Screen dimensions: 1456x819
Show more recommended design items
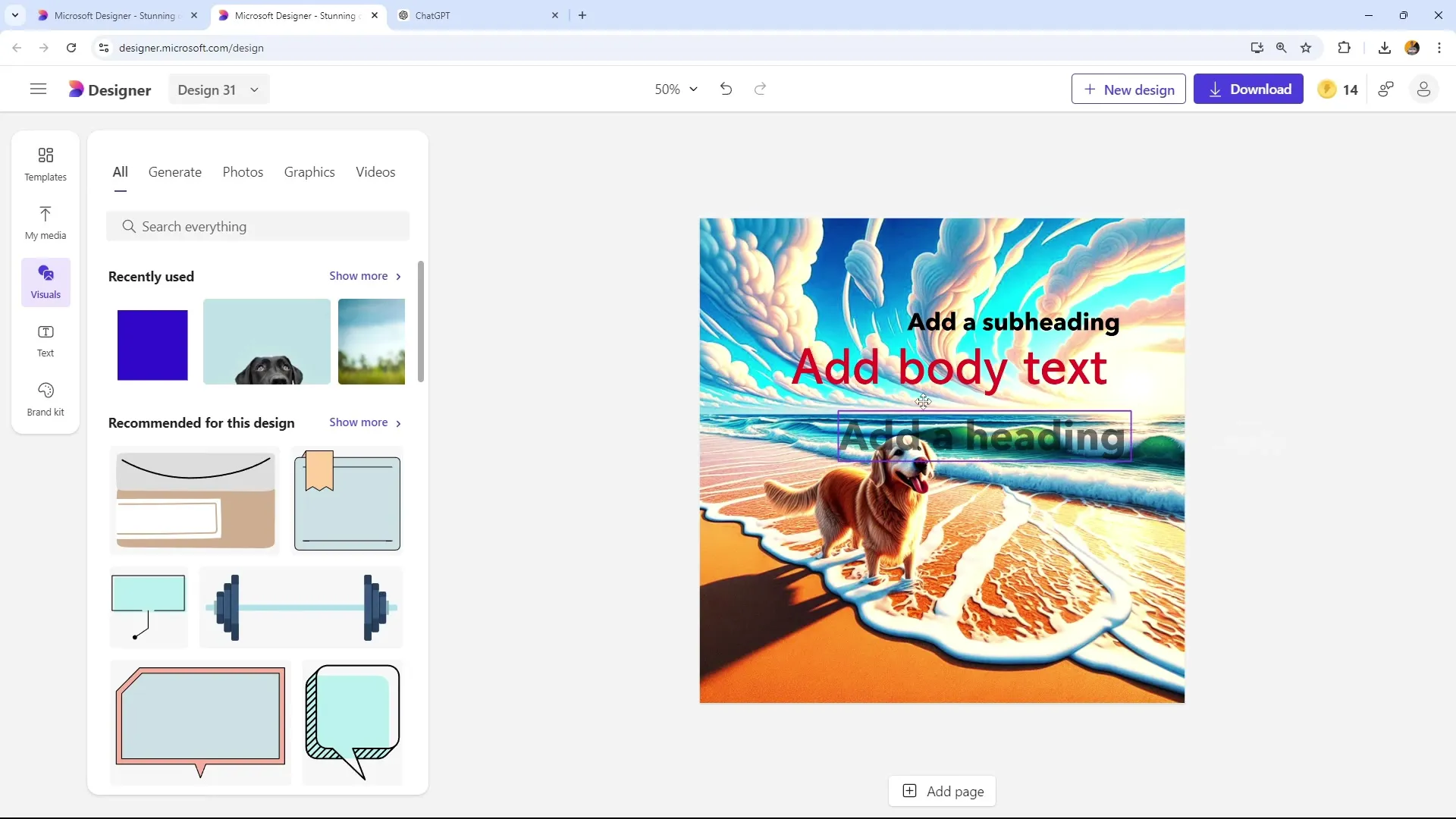coord(365,422)
